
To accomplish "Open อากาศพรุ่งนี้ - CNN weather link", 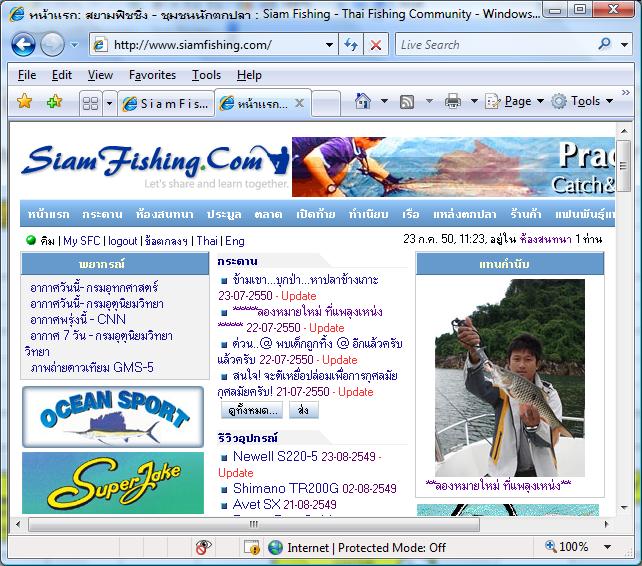I will coord(78,319).
